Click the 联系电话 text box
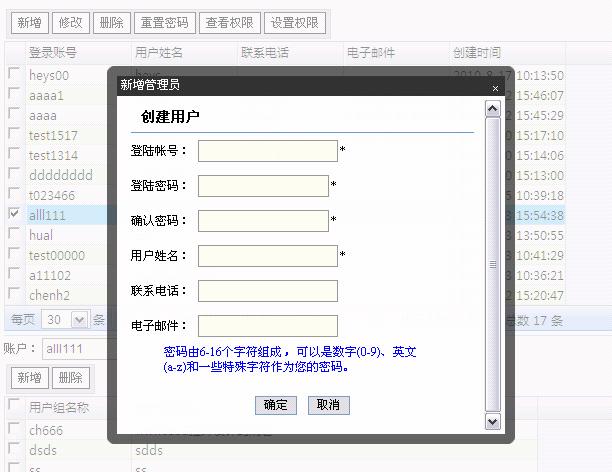 (268, 291)
